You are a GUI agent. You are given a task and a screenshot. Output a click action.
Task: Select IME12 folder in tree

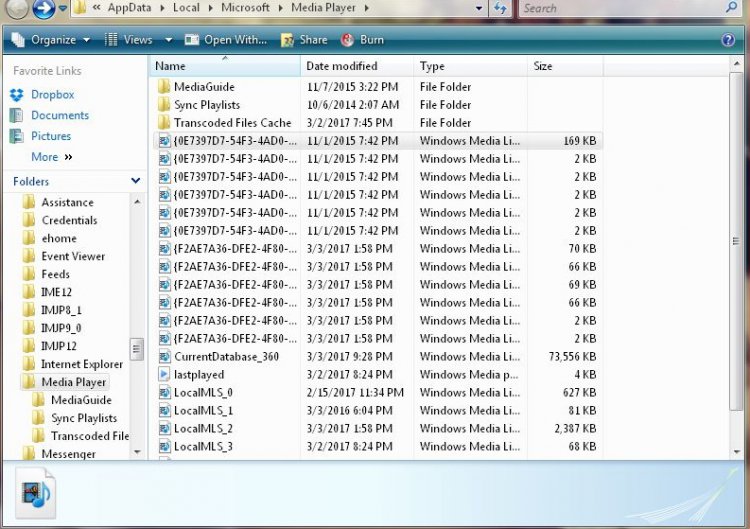(x=56, y=292)
